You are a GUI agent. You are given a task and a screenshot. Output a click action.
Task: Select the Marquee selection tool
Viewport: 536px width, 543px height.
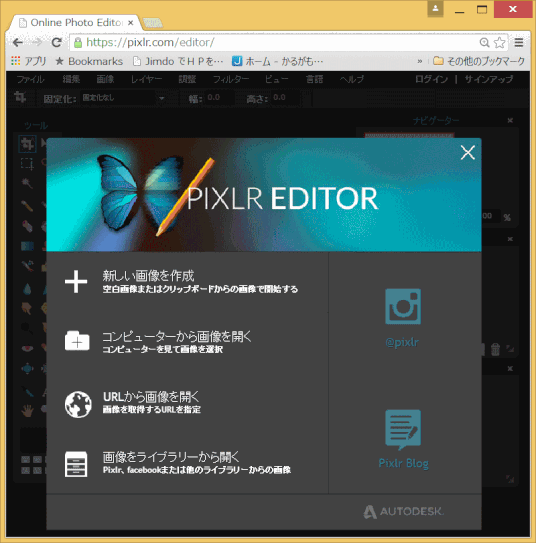pos(27,164)
